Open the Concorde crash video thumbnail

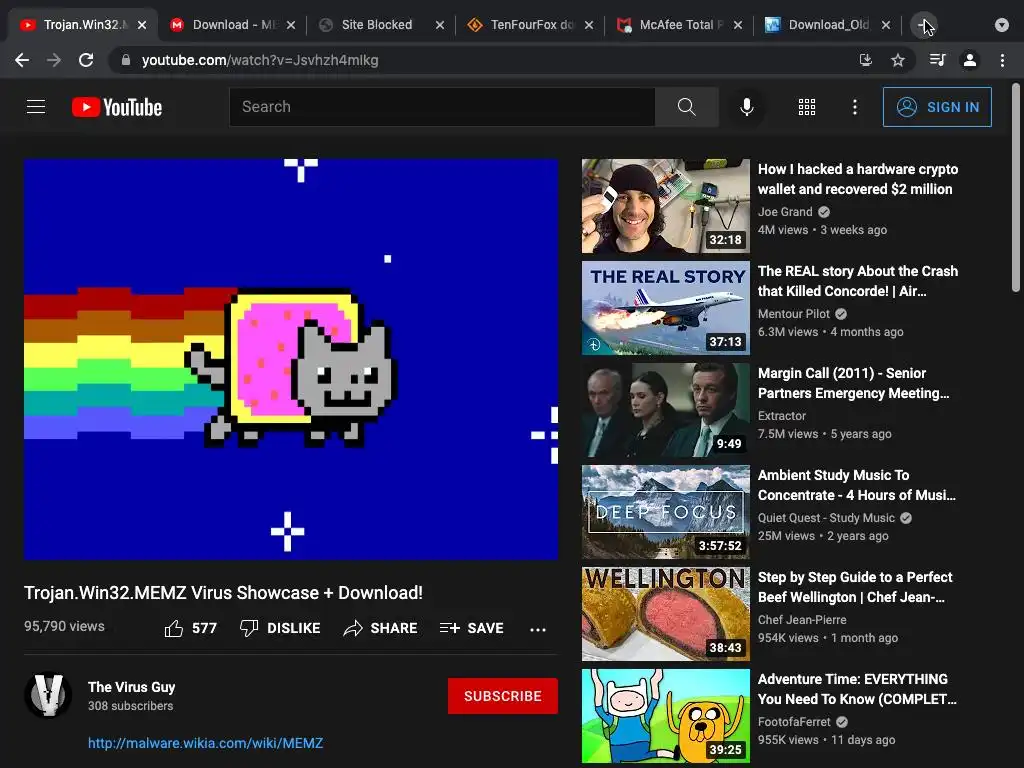point(665,308)
